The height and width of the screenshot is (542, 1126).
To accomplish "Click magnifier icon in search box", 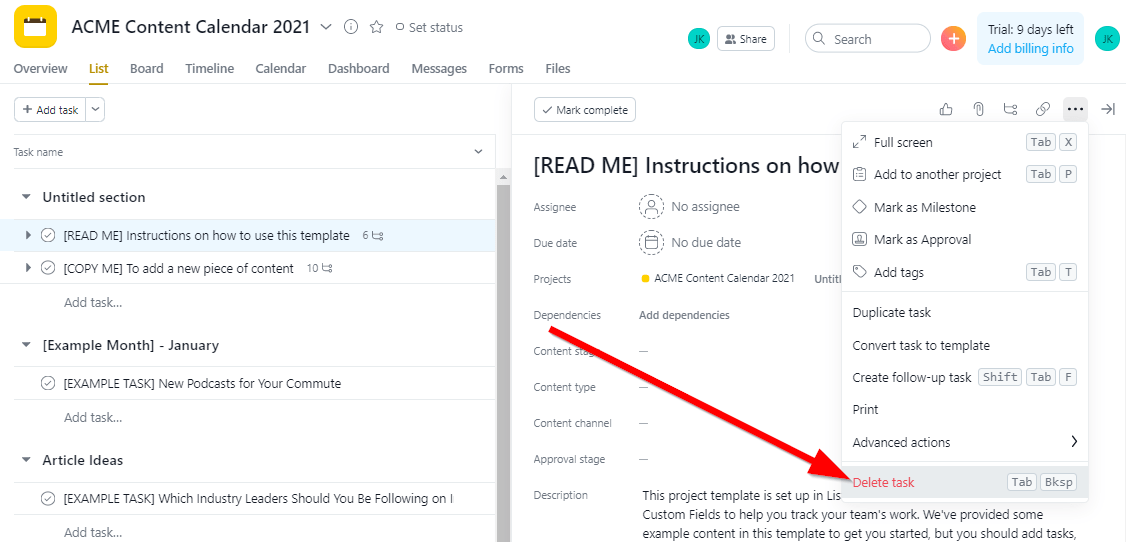I will click(819, 39).
